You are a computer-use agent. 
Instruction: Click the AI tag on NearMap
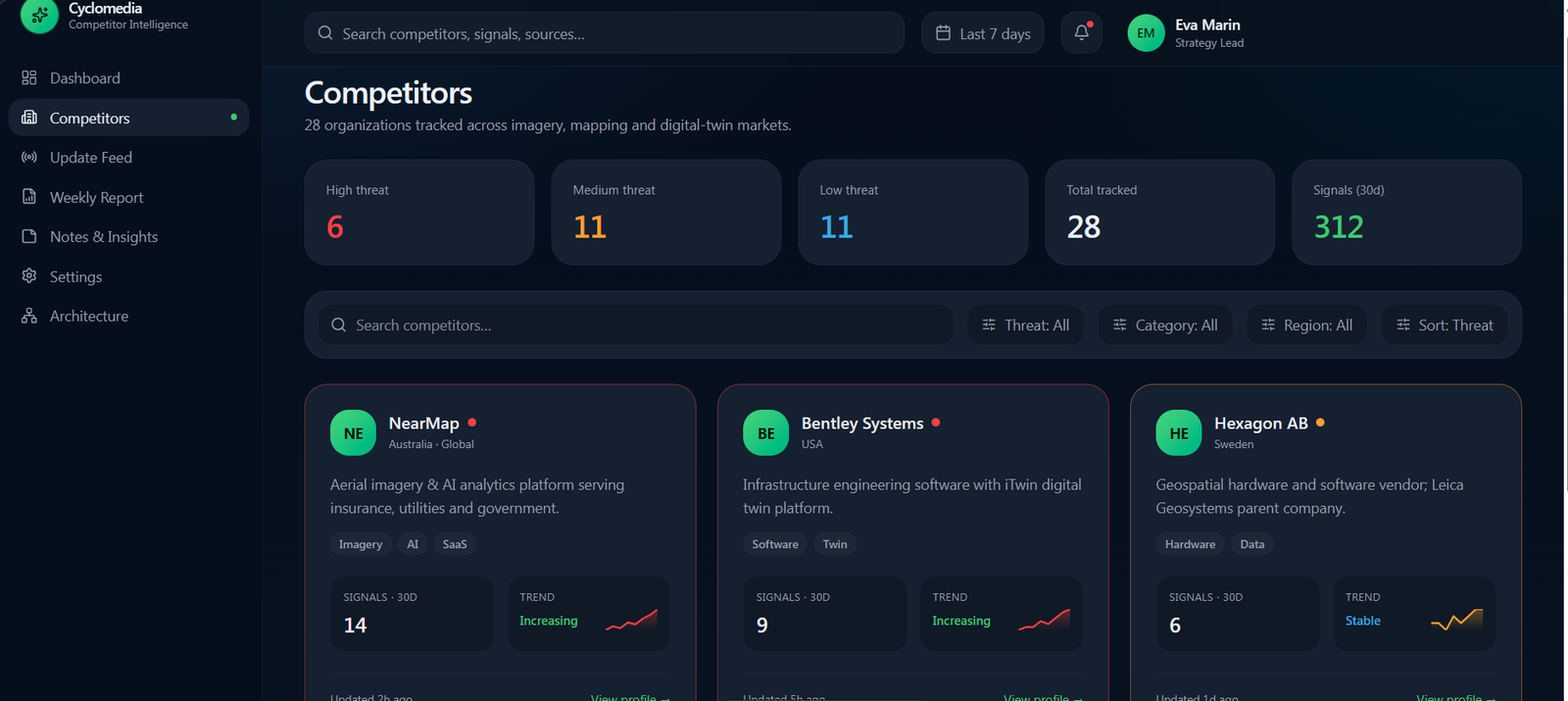(x=413, y=544)
